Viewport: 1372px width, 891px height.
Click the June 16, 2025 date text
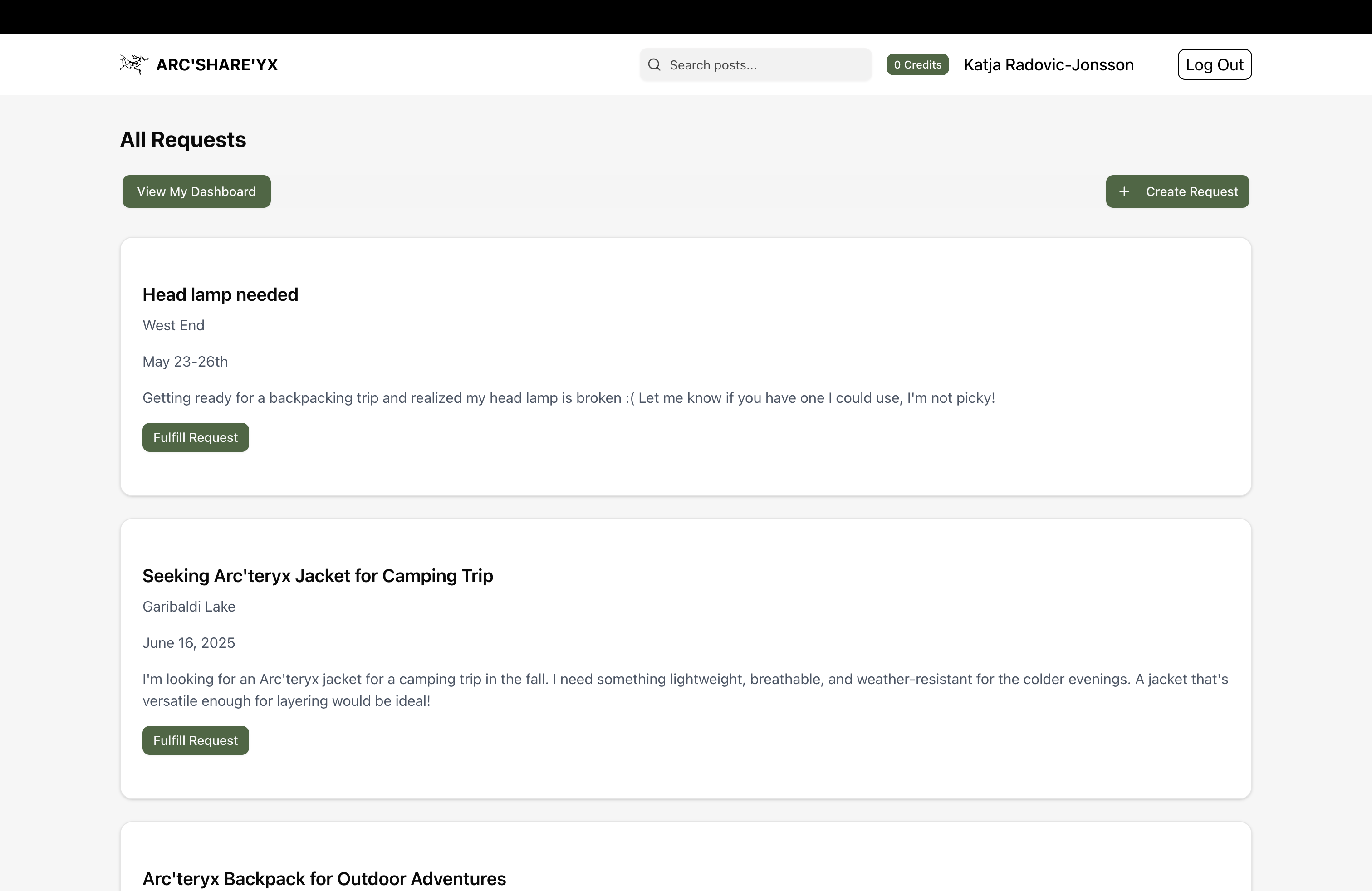pyautogui.click(x=188, y=642)
